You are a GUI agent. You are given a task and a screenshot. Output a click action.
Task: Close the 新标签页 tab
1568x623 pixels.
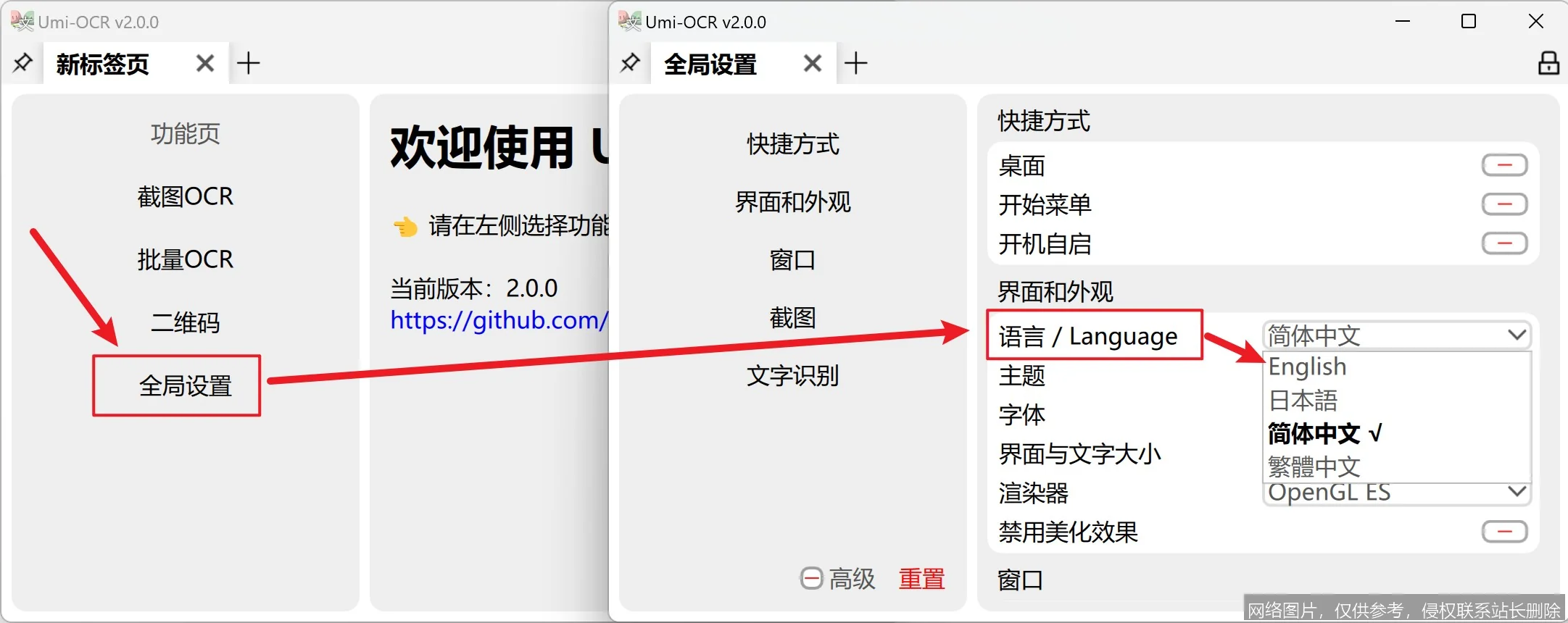(205, 64)
